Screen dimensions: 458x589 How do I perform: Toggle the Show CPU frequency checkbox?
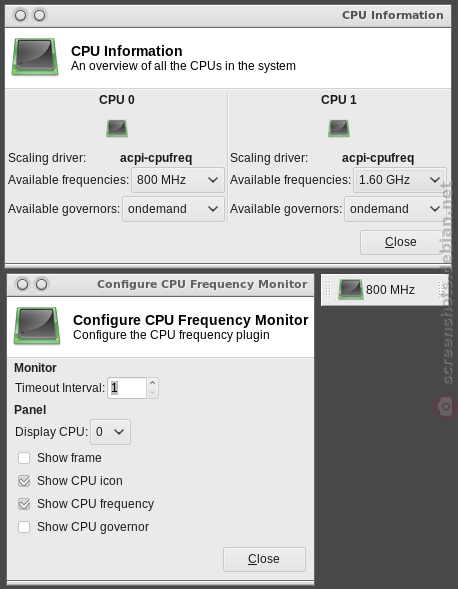tap(24, 504)
